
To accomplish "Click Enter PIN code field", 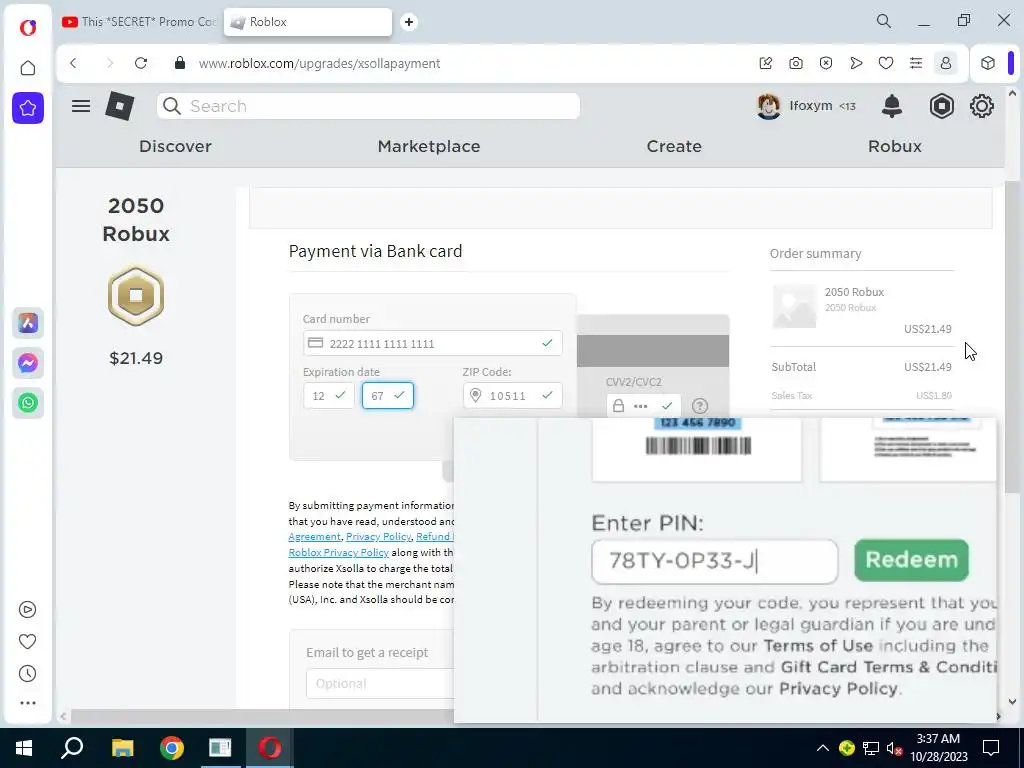I will pos(714,561).
